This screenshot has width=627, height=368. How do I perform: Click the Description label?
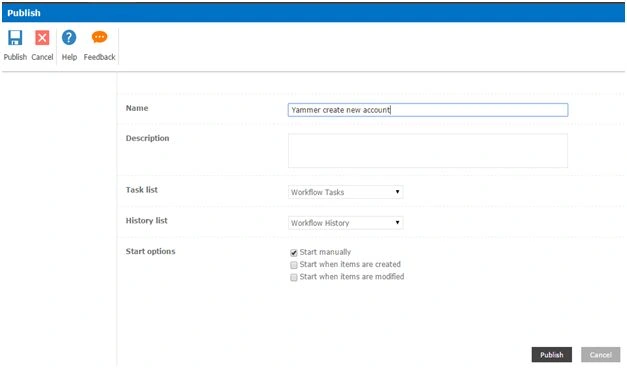tap(147, 138)
